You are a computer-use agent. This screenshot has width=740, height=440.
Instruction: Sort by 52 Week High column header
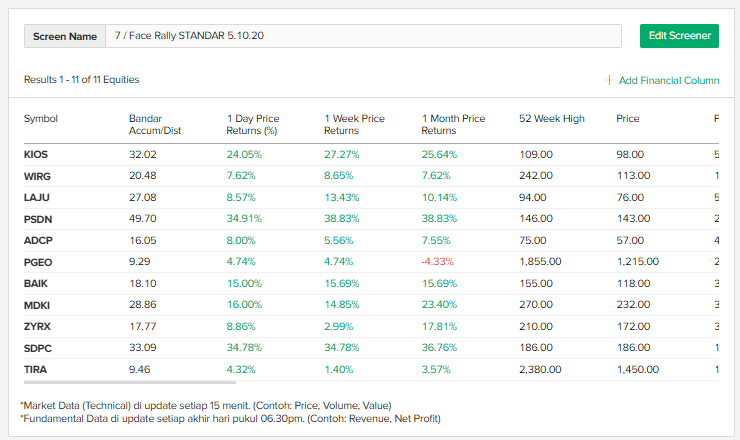click(x=551, y=118)
